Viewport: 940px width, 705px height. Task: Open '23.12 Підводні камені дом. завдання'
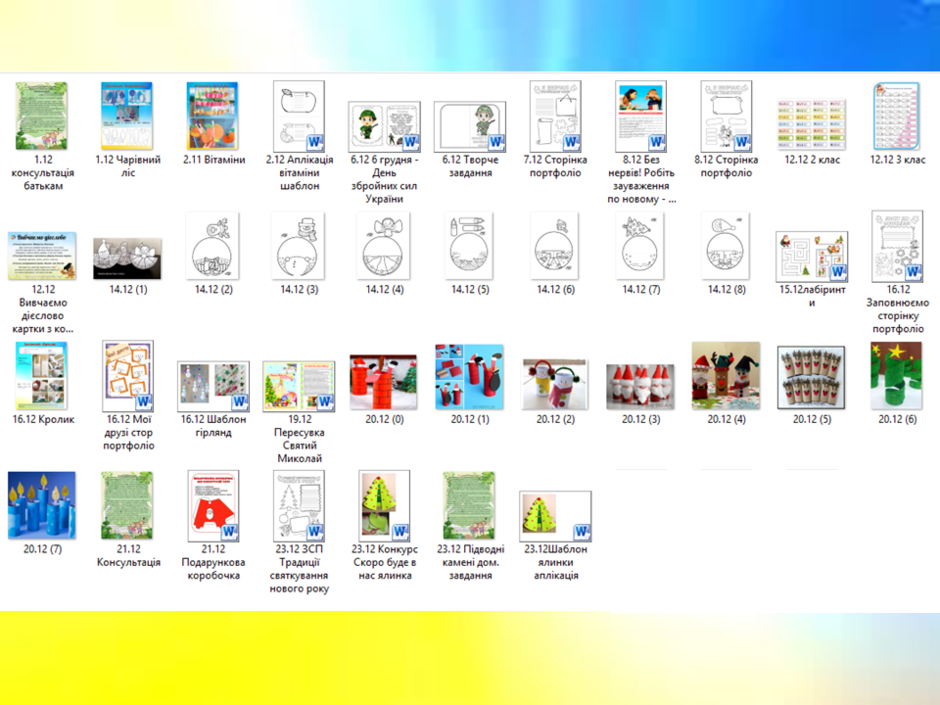coord(470,505)
